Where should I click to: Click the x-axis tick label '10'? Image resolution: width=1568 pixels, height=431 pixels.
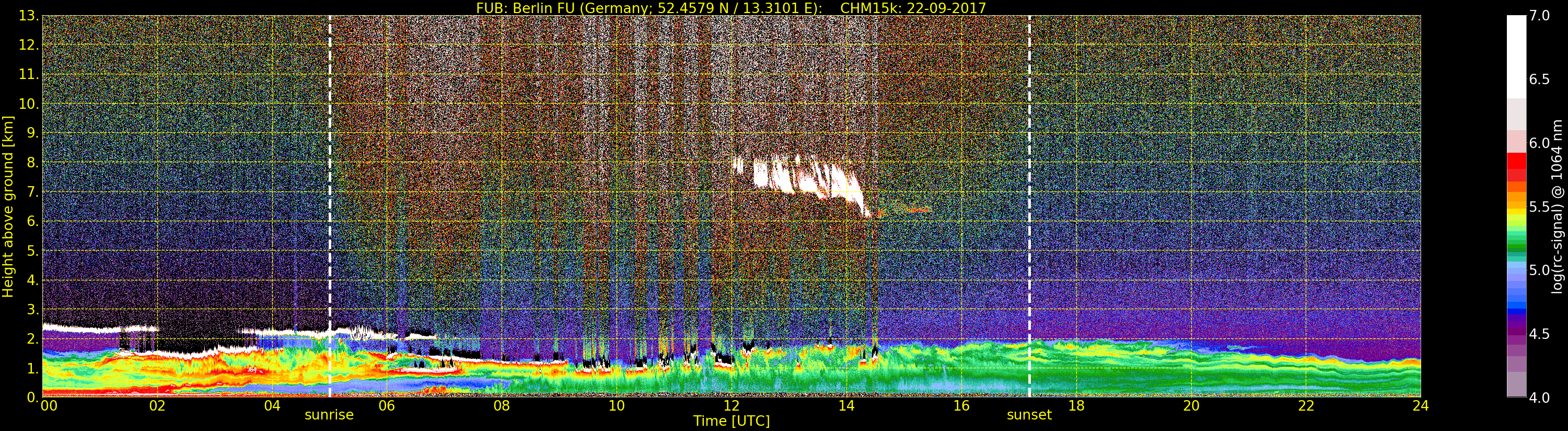pos(617,405)
